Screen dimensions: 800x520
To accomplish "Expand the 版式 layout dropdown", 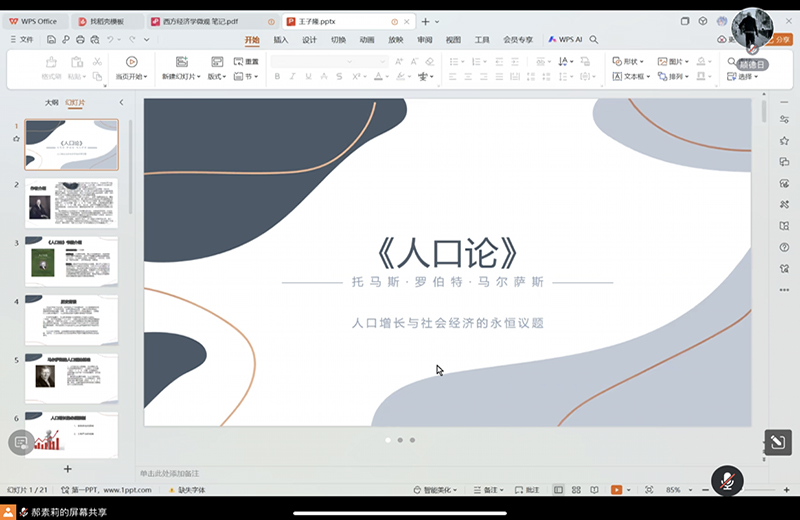I will 217,76.
